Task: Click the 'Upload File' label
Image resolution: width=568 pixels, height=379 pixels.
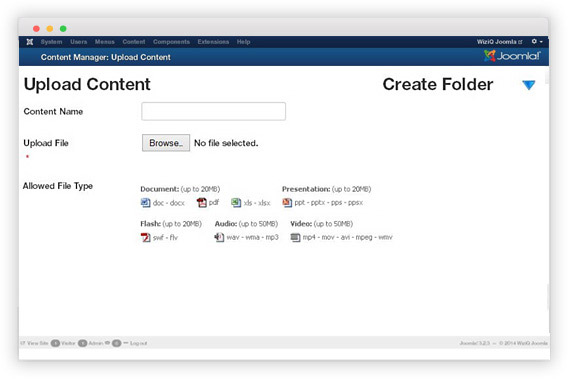Action: [46, 143]
